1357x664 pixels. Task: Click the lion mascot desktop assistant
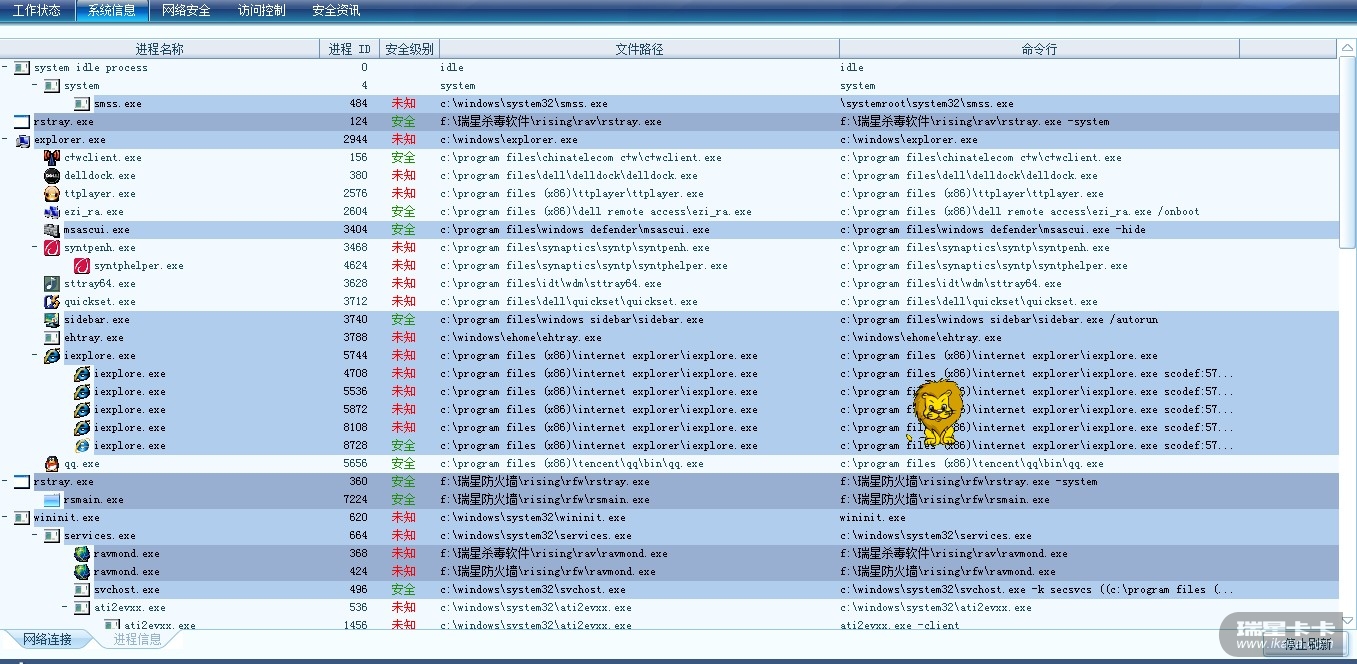(x=938, y=412)
